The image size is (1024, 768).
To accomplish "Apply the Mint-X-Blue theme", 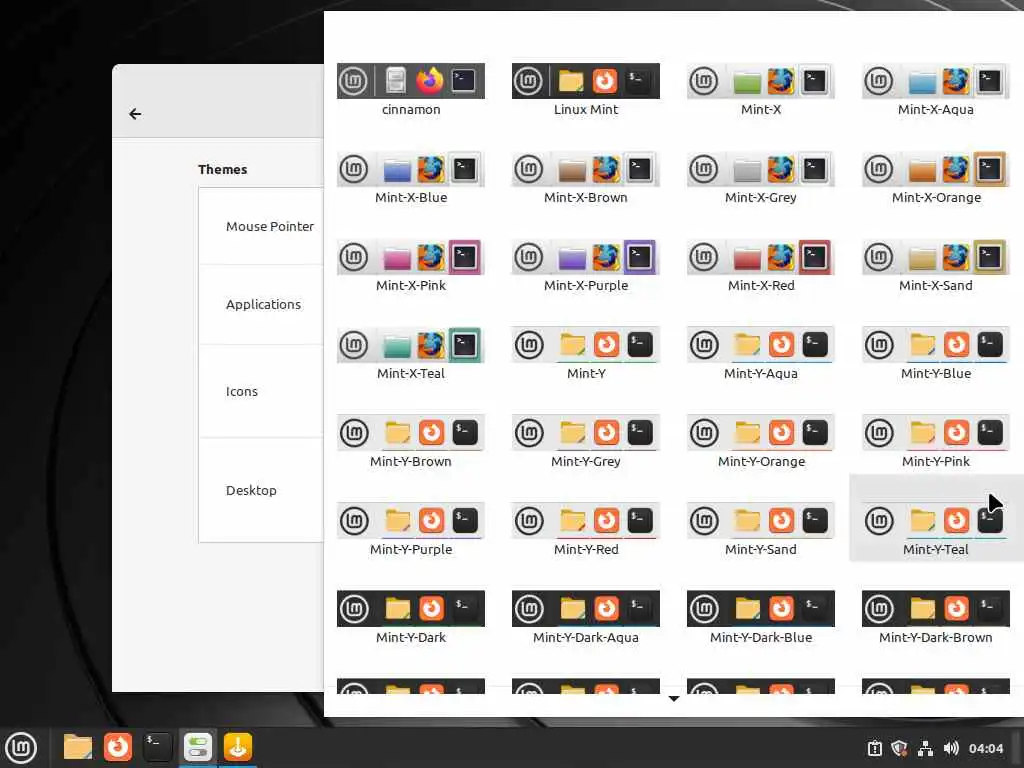I will [x=411, y=178].
